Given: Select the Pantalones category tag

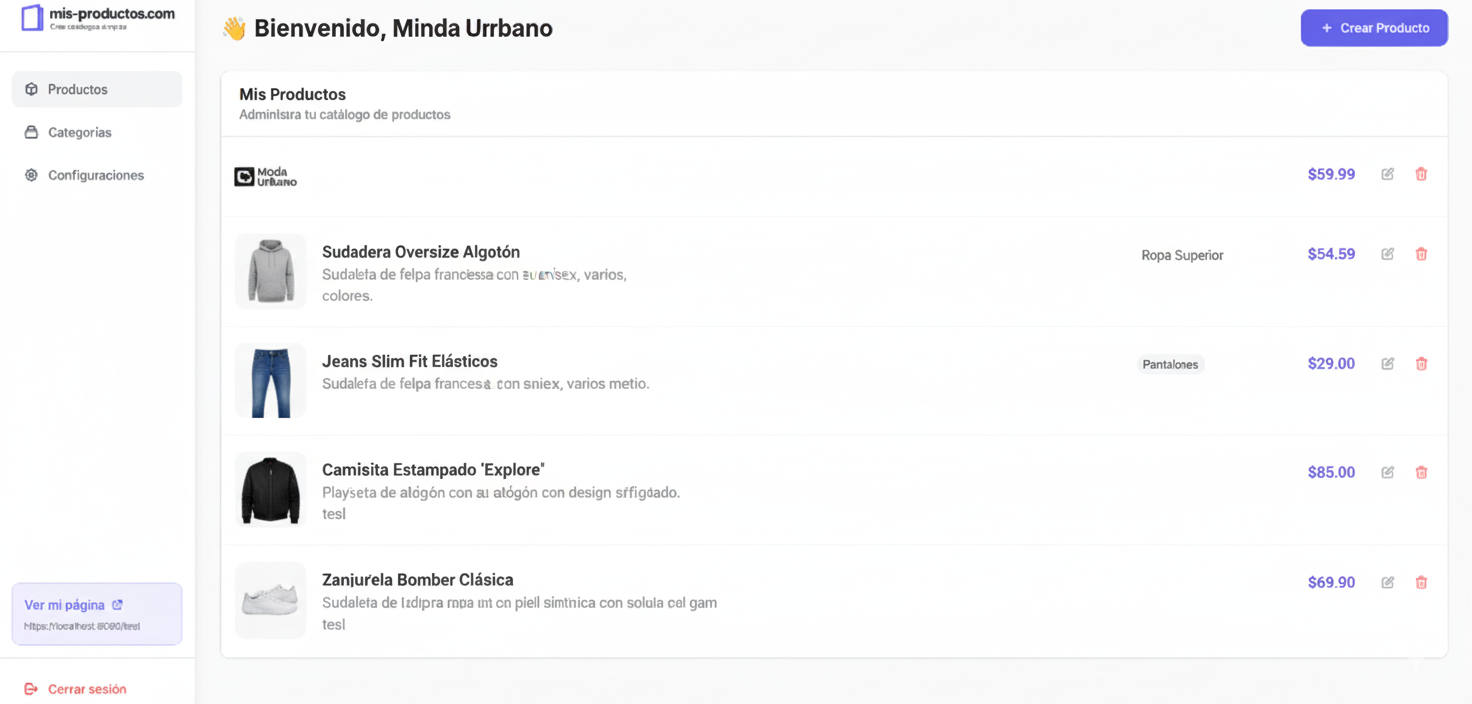Looking at the screenshot, I should (x=1170, y=364).
